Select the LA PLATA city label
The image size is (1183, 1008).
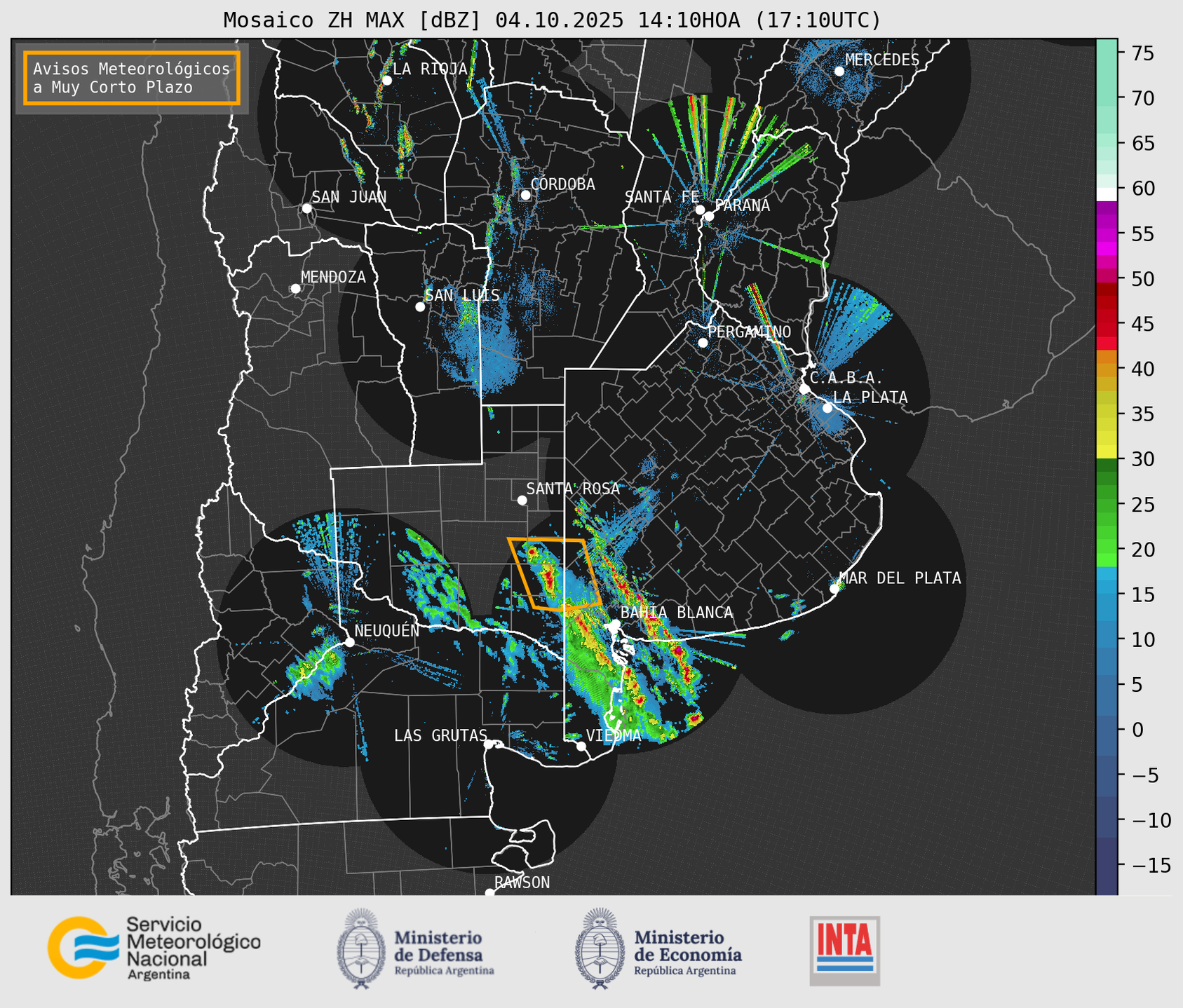click(870, 397)
